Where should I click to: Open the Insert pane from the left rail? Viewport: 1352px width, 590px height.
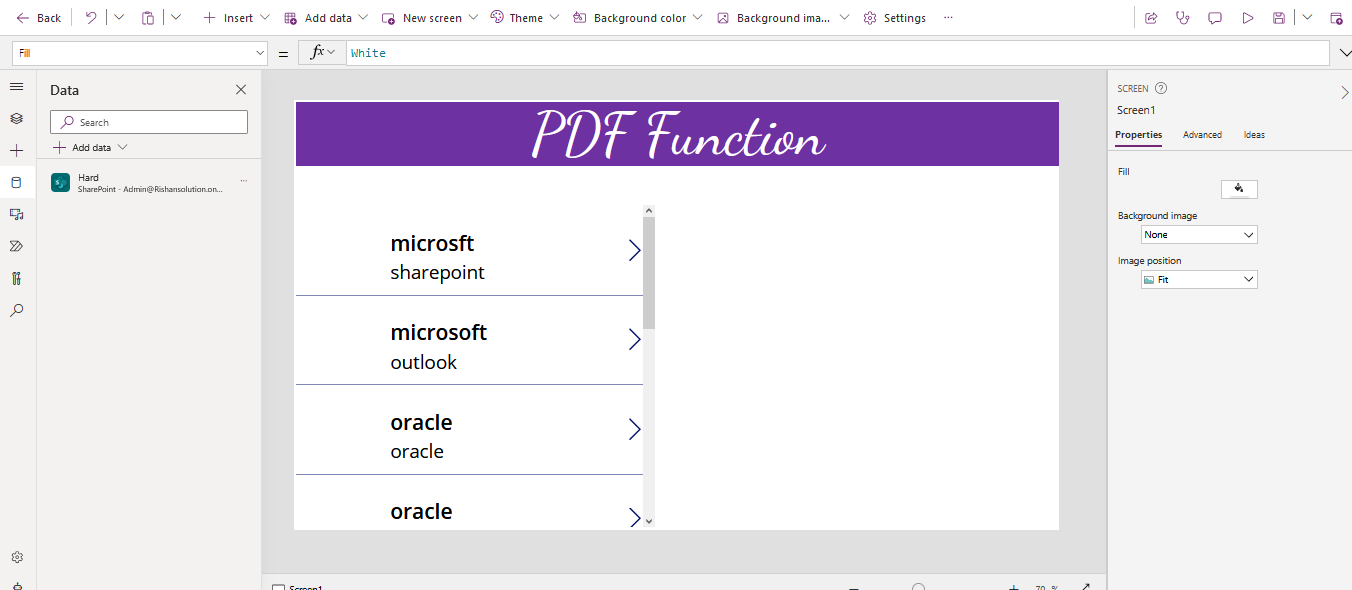coord(16,150)
